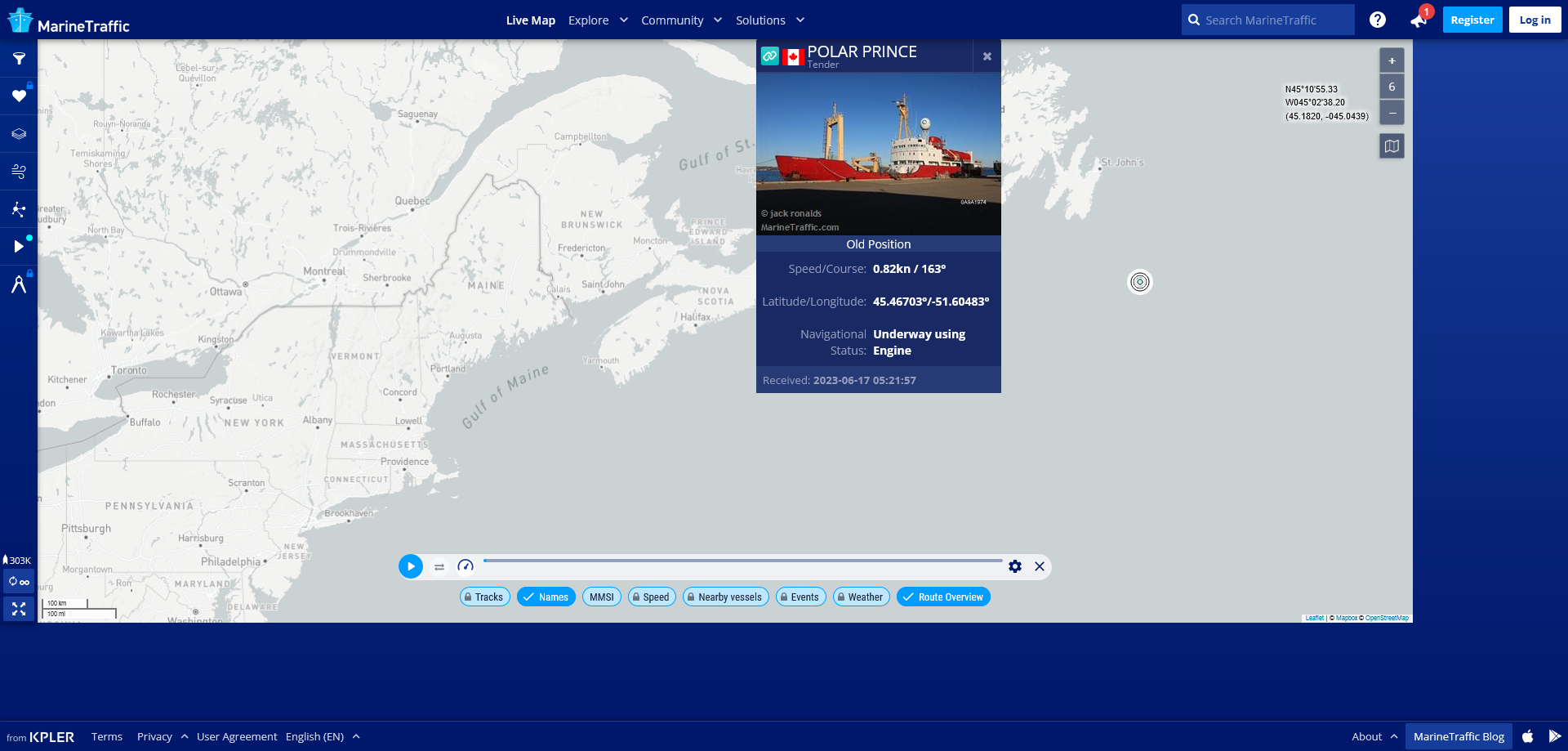Open the English (EN) language selector
This screenshot has height=751, width=1568.
323,736
